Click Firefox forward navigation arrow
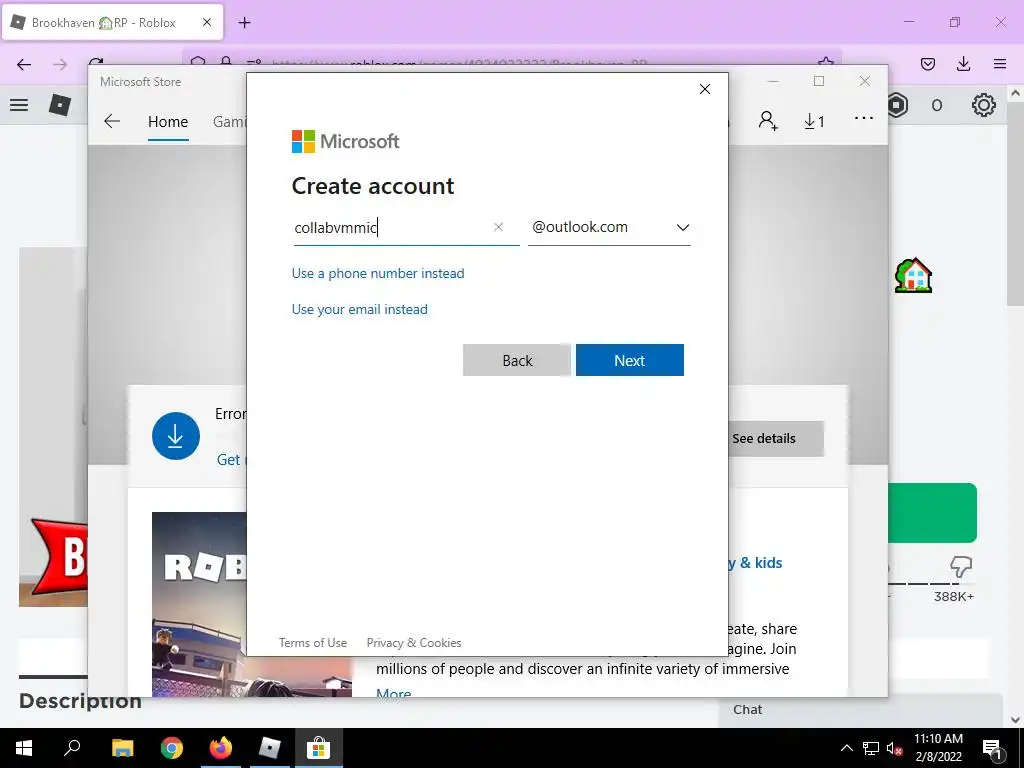 coord(60,64)
